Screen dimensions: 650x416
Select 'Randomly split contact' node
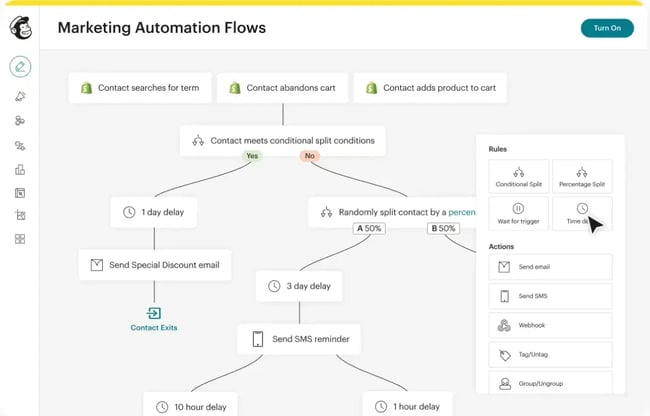click(392, 212)
